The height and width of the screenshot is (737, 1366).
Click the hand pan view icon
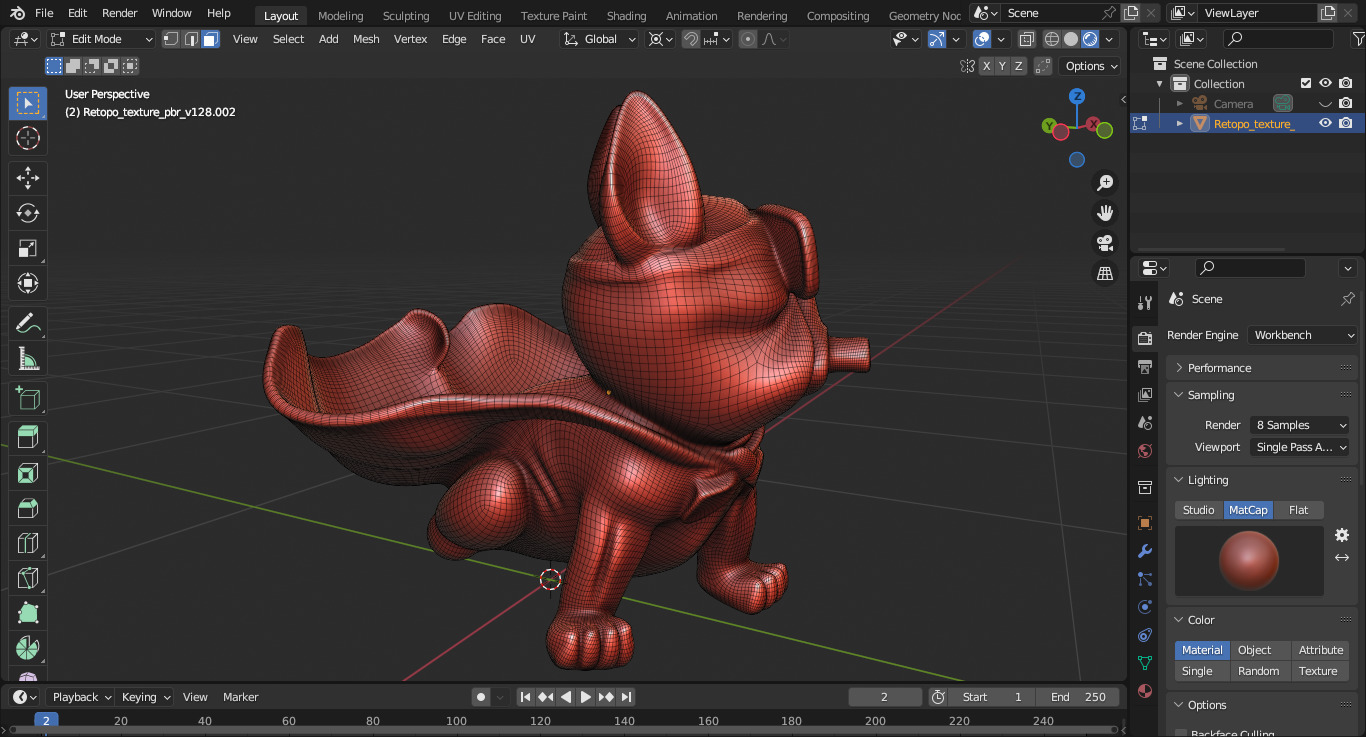coord(1105,213)
